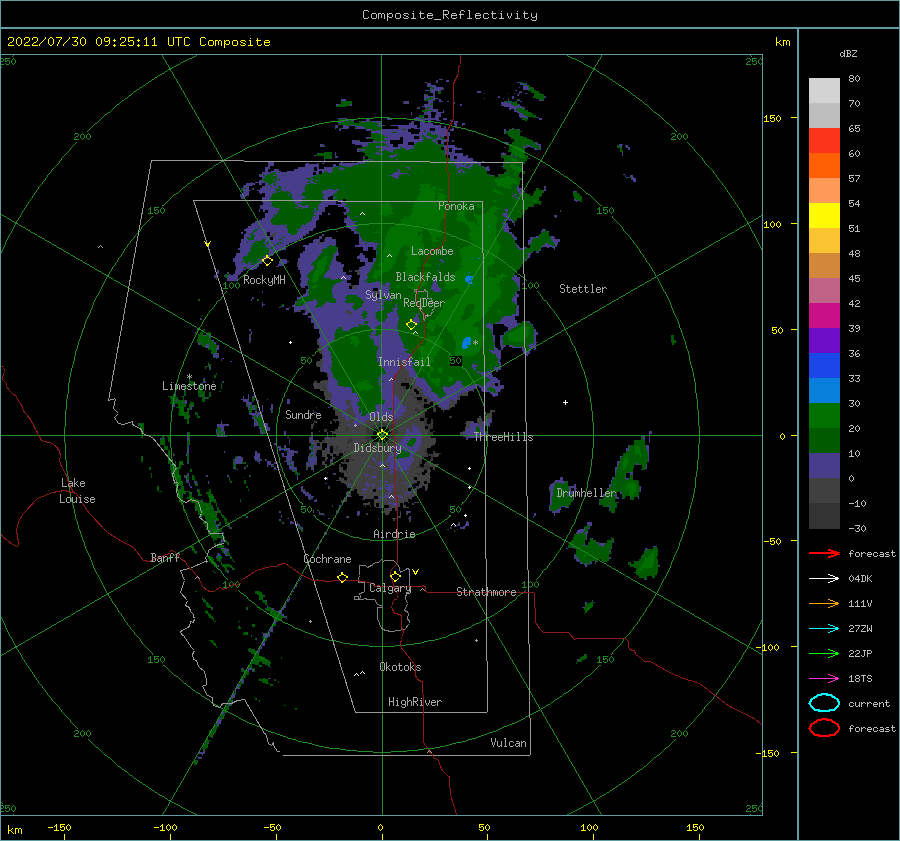
Task: Click the RedDeer city label
Action: pyautogui.click(x=424, y=303)
